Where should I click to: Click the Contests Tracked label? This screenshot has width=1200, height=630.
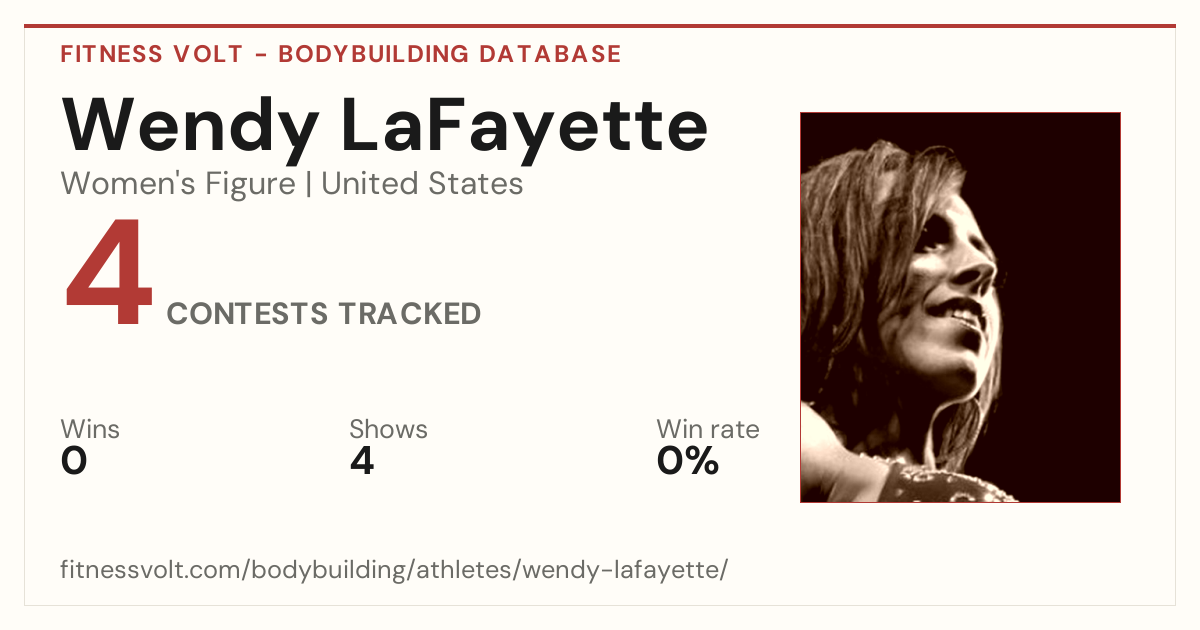click(x=324, y=314)
